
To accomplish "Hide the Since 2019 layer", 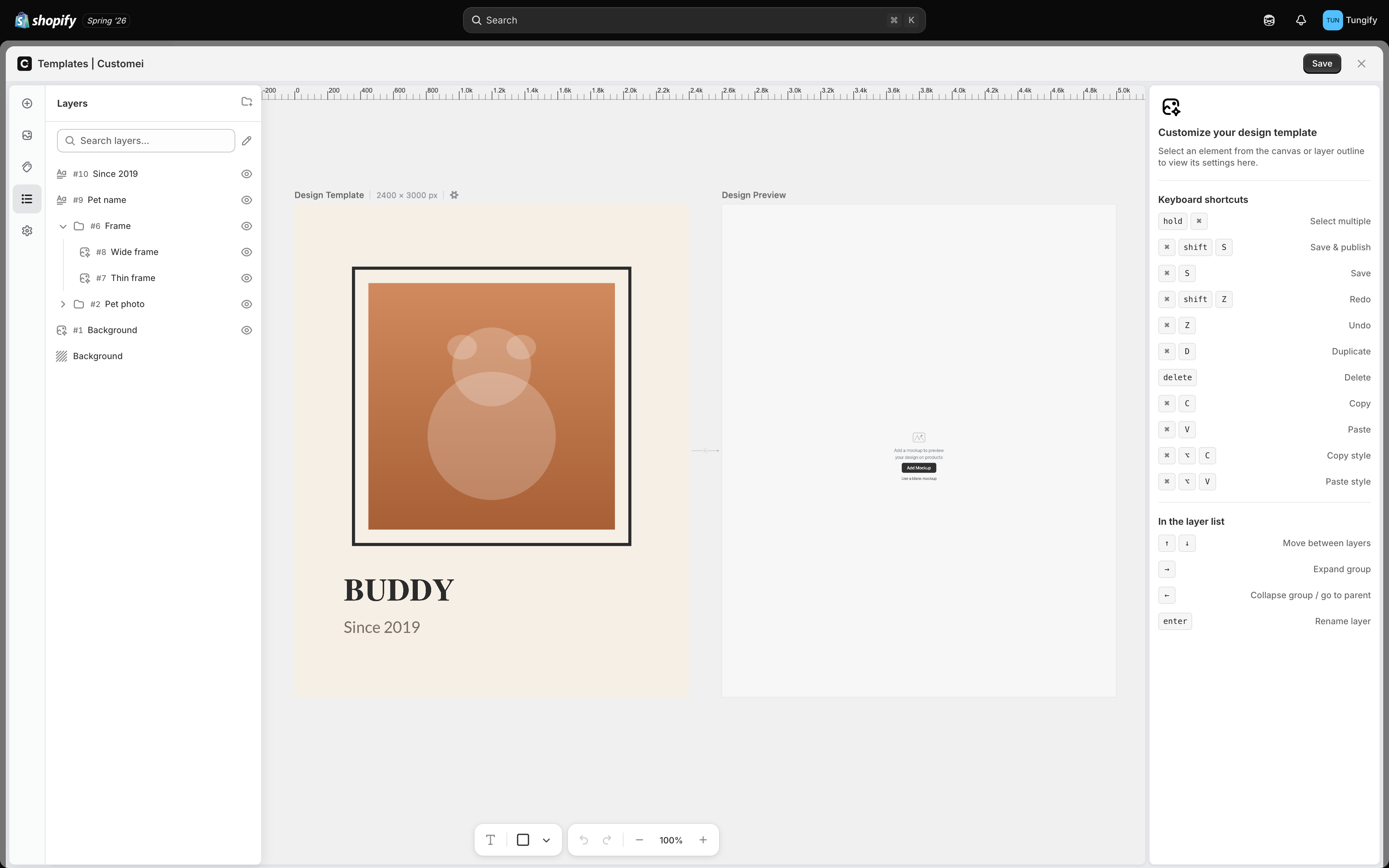I will coord(247,174).
